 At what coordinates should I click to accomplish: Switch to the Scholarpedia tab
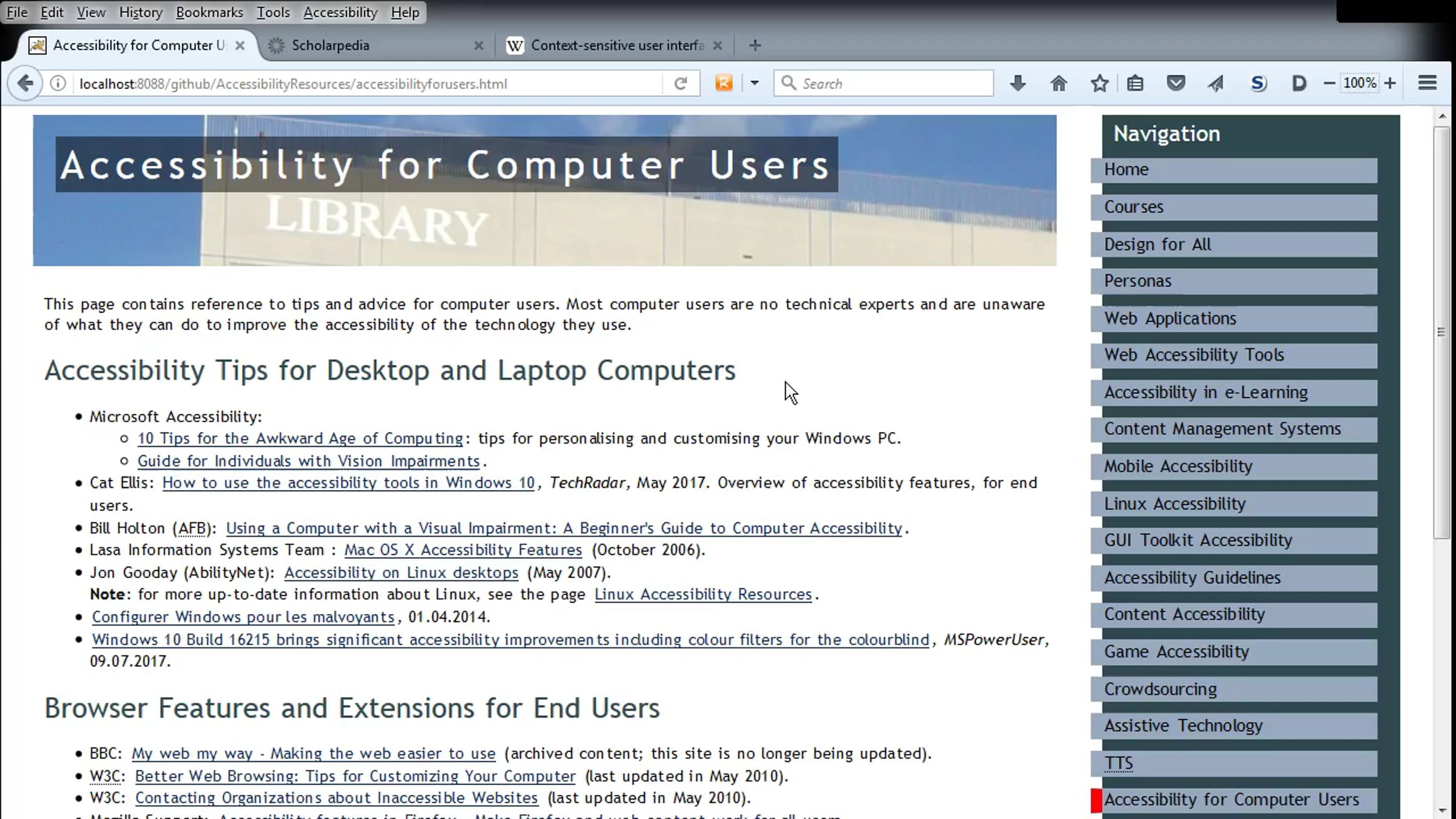tap(330, 45)
